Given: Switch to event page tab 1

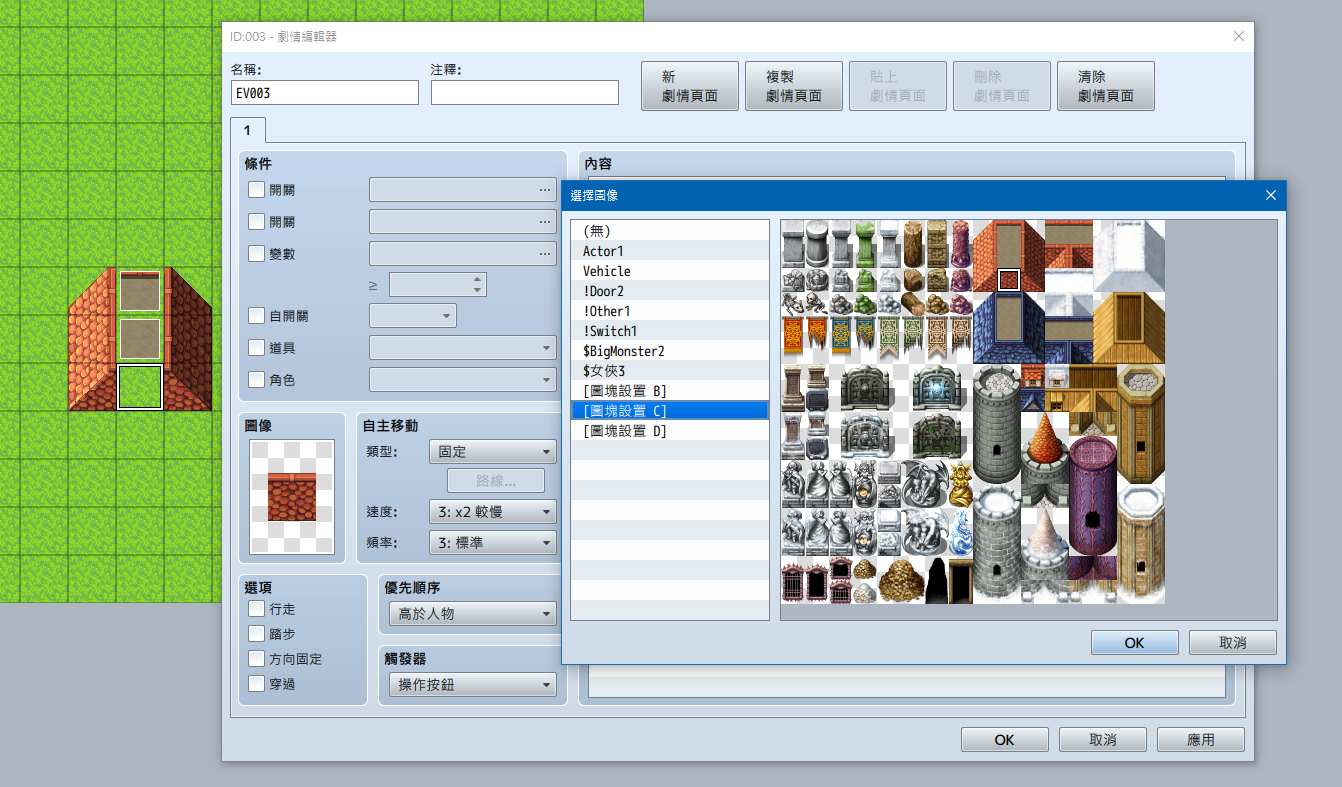Looking at the screenshot, I should (247, 131).
